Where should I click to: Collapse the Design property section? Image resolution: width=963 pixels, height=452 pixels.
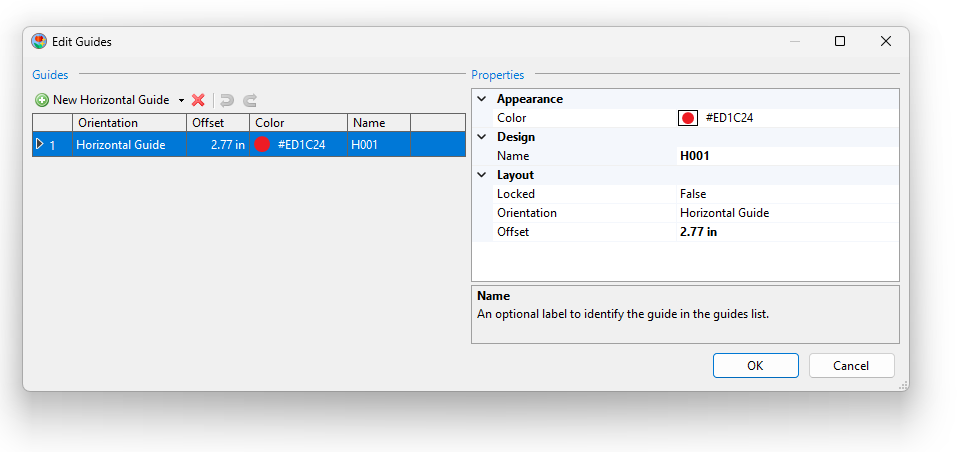tap(482, 137)
